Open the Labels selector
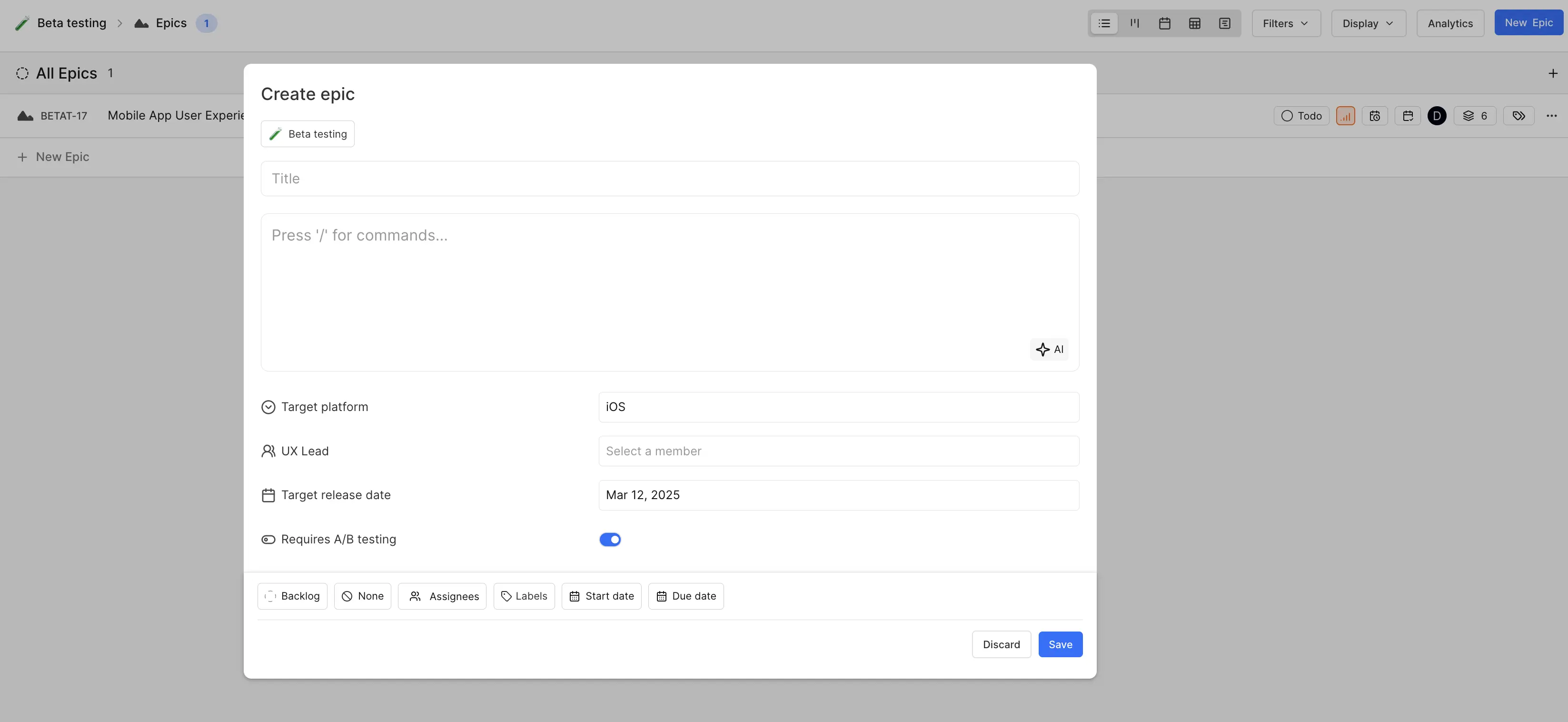The image size is (1568, 722). (524, 596)
